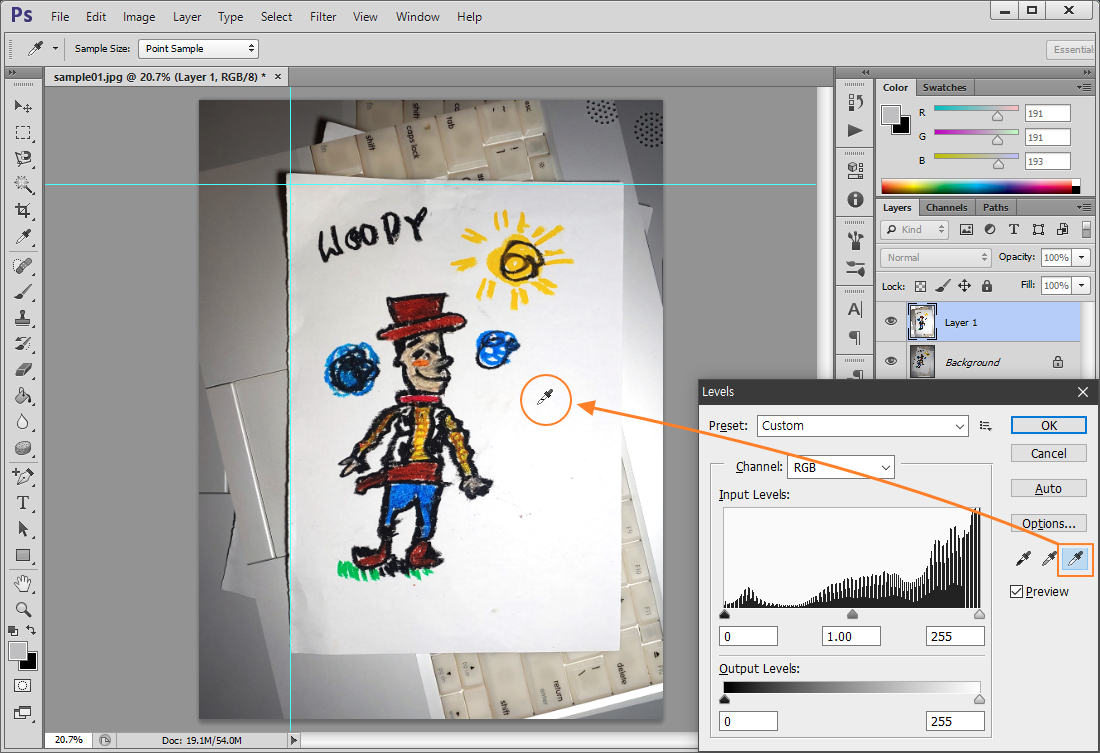Select the Zoom tool

[22, 609]
